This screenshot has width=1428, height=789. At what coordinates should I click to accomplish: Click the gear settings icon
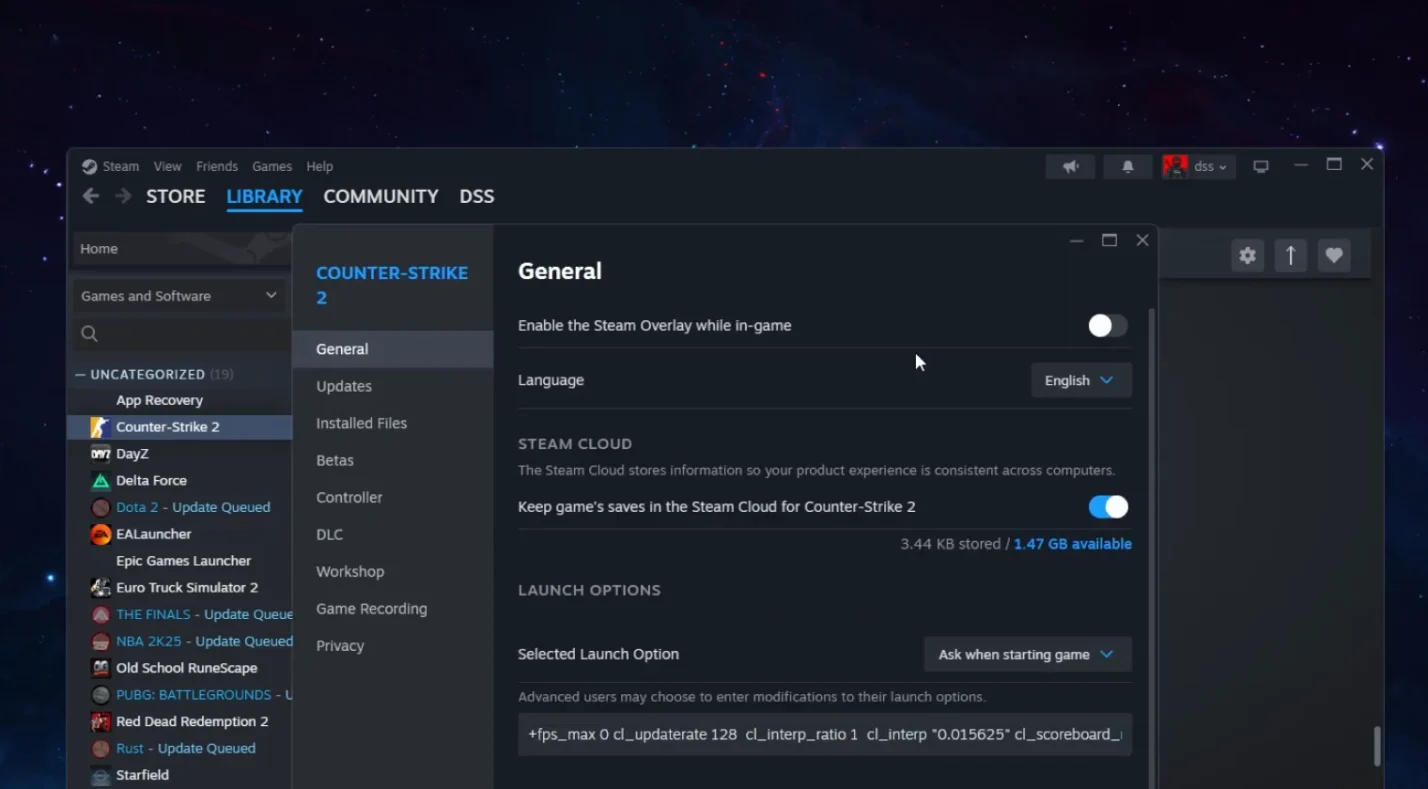point(1247,256)
